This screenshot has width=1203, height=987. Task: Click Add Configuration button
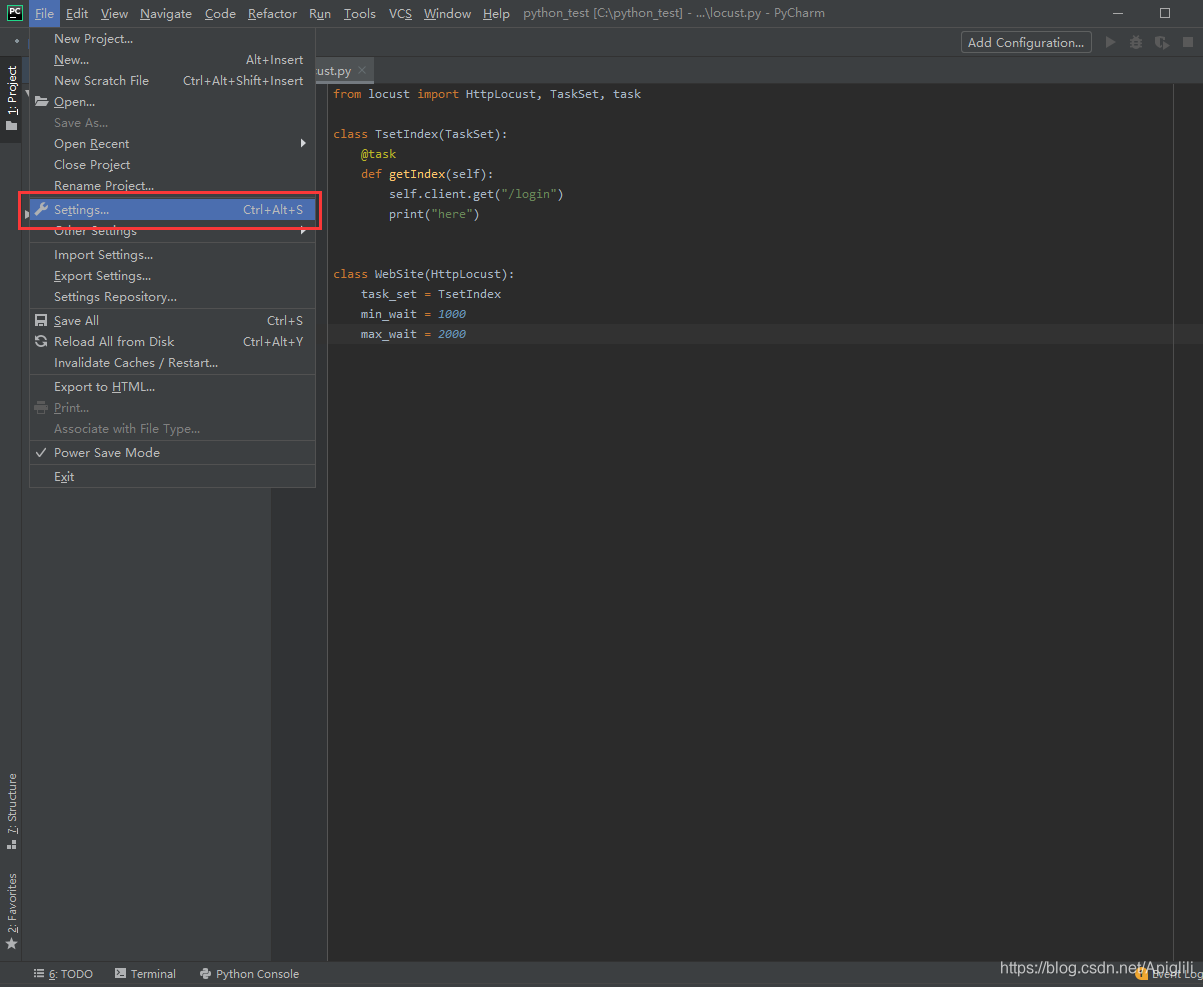[x=1026, y=42]
